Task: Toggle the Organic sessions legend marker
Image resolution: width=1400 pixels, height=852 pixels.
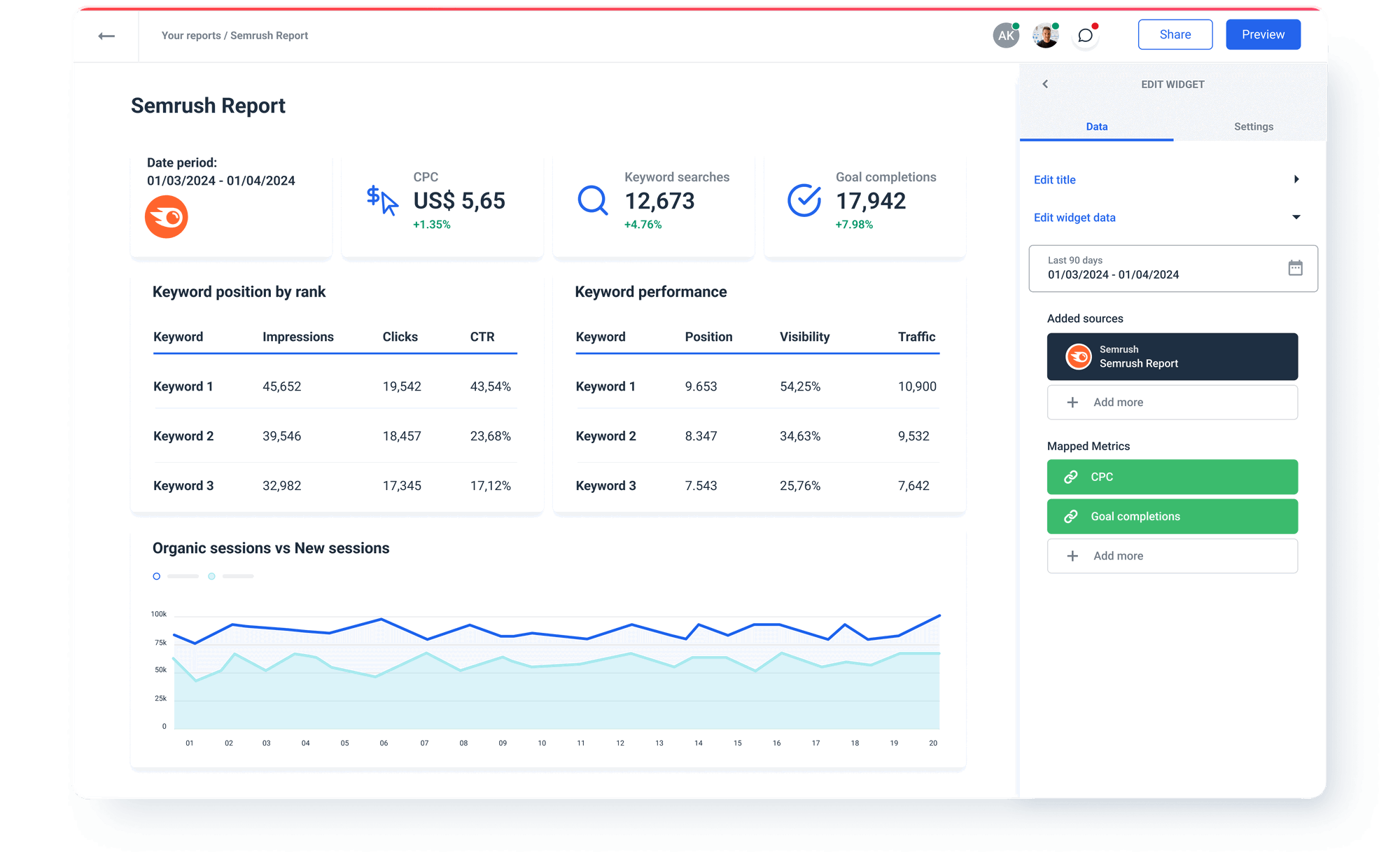Action: [156, 575]
